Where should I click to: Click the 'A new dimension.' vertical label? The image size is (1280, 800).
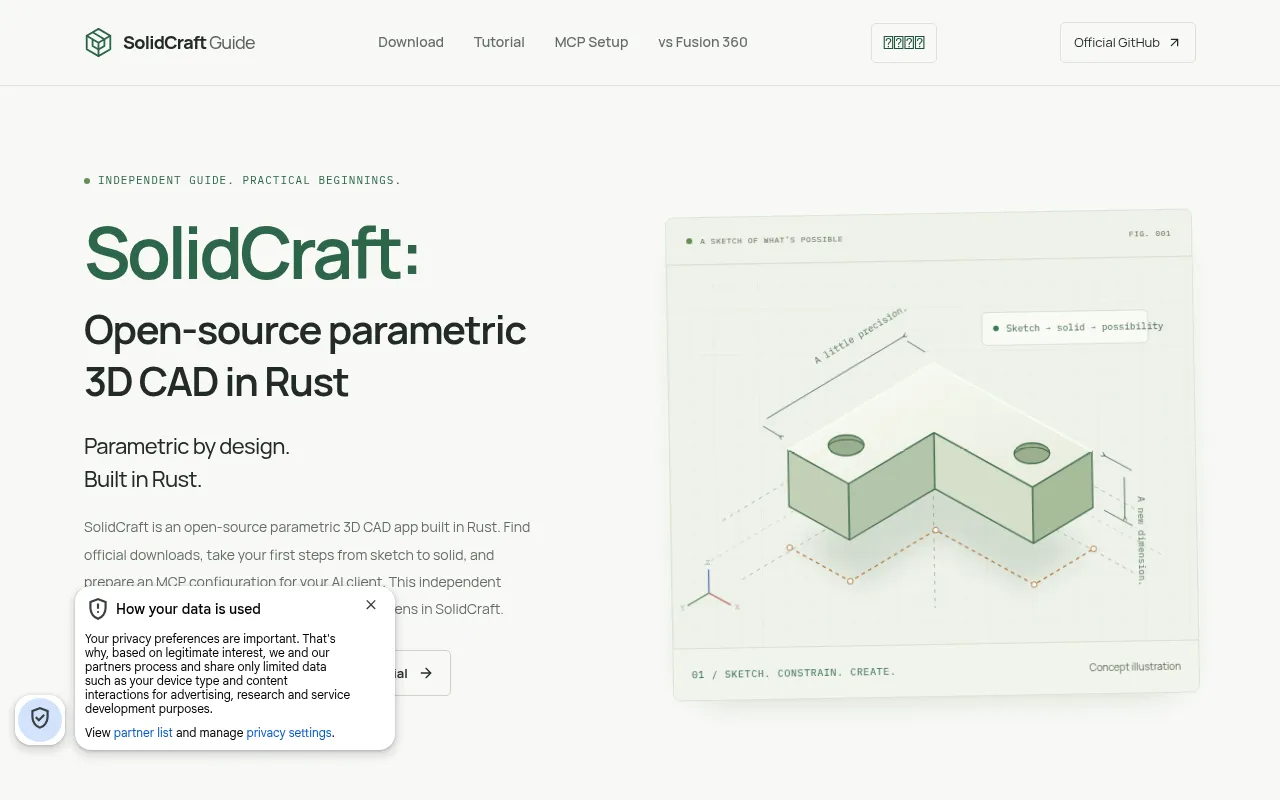[1141, 540]
